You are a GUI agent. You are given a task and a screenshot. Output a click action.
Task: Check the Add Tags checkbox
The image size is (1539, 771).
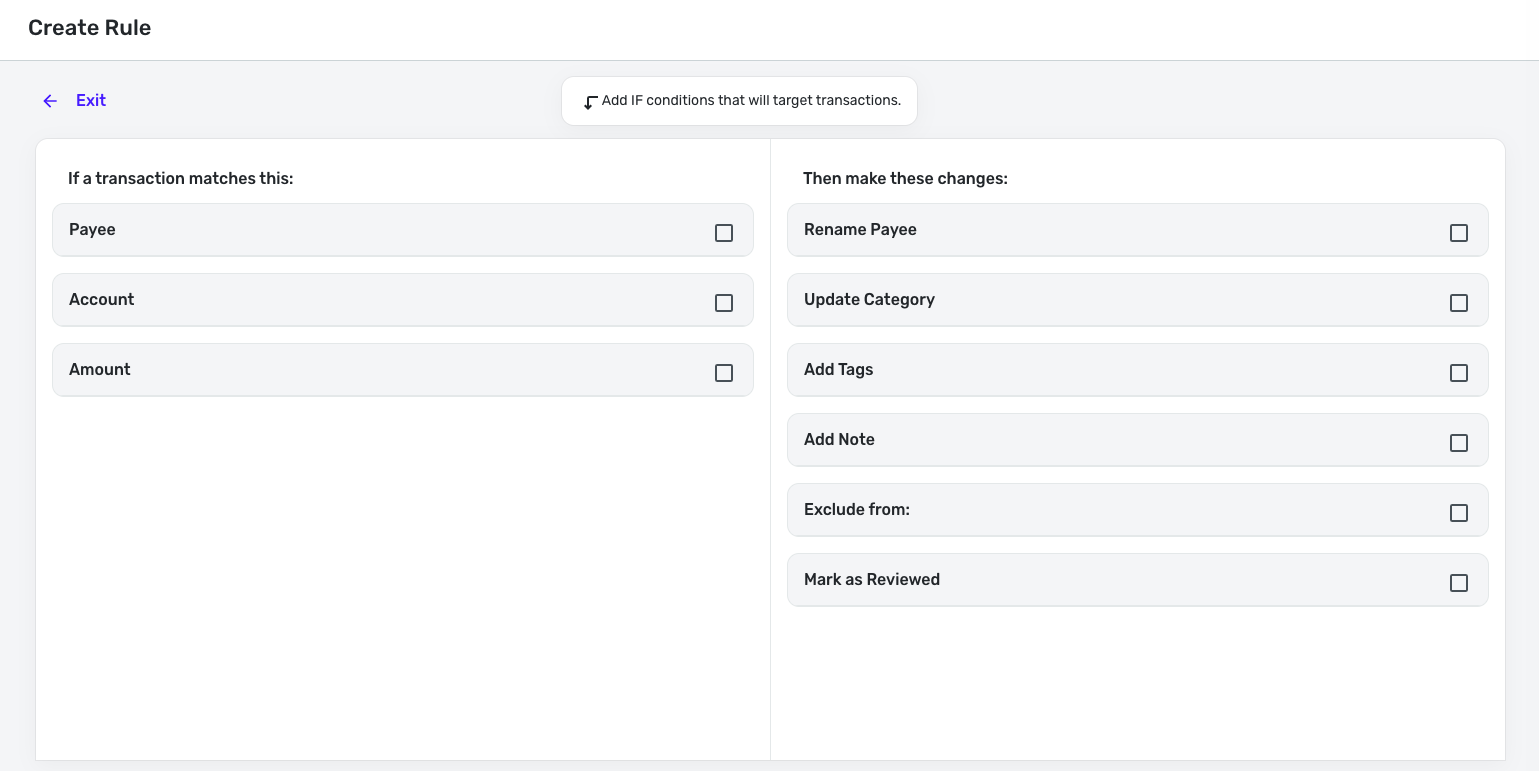pyautogui.click(x=1459, y=373)
